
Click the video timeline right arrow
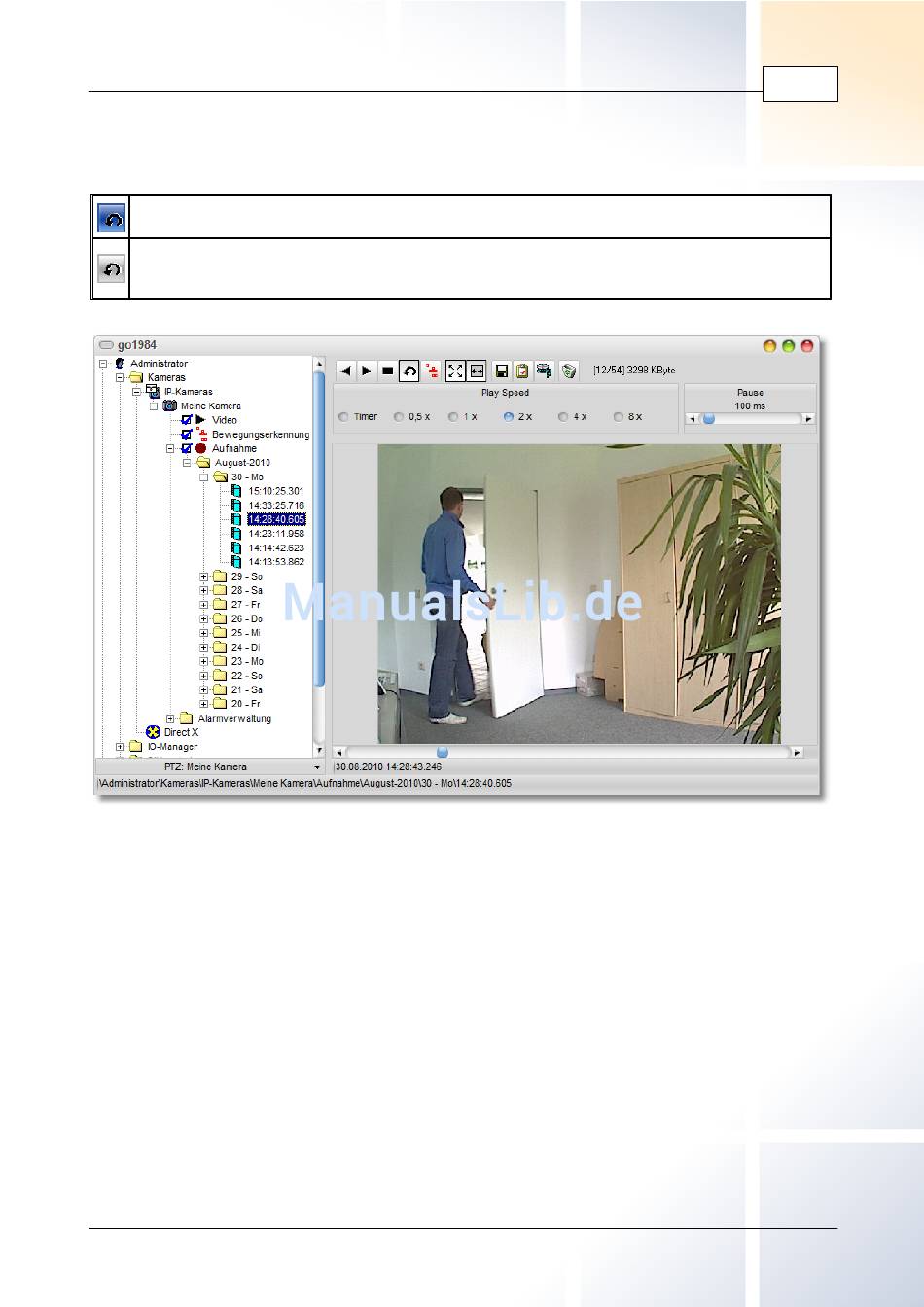(x=798, y=752)
